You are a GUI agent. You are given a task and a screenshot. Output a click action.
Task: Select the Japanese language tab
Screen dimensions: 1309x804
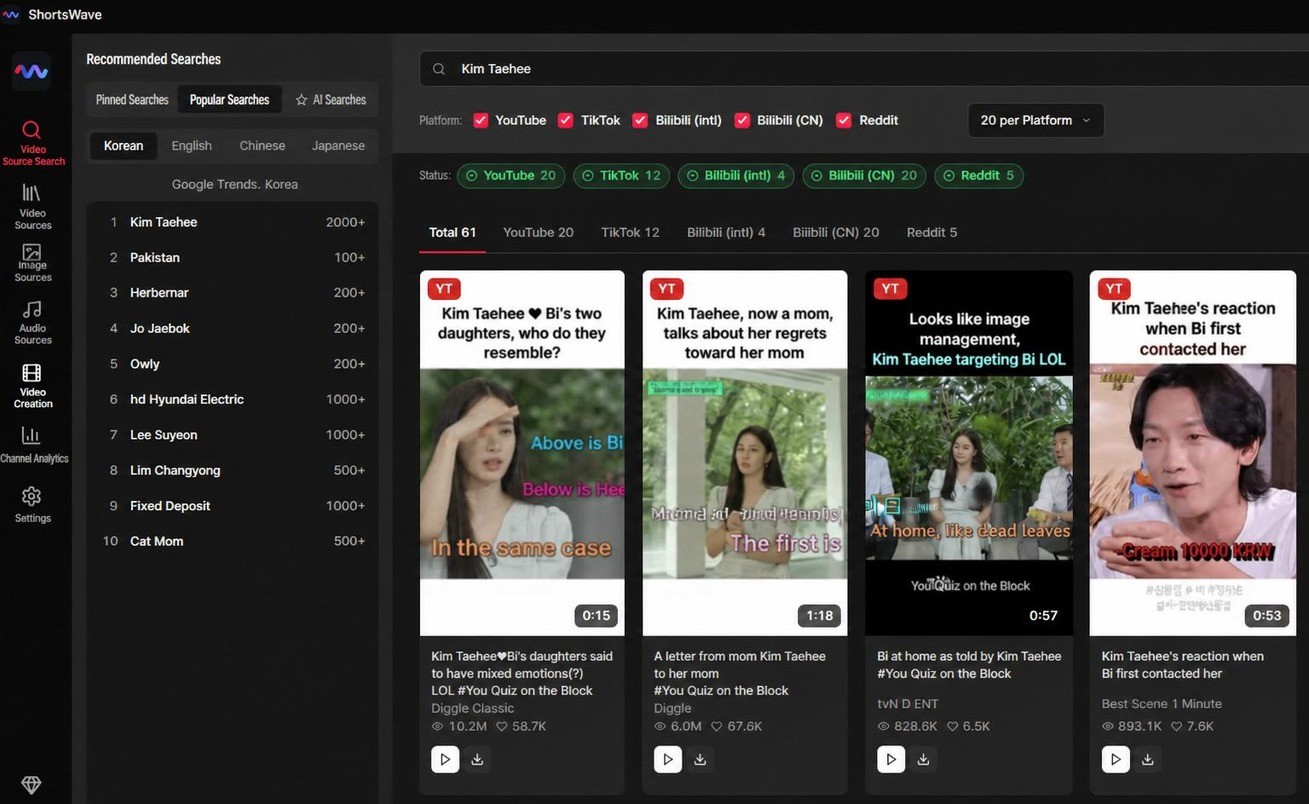[x=338, y=145]
